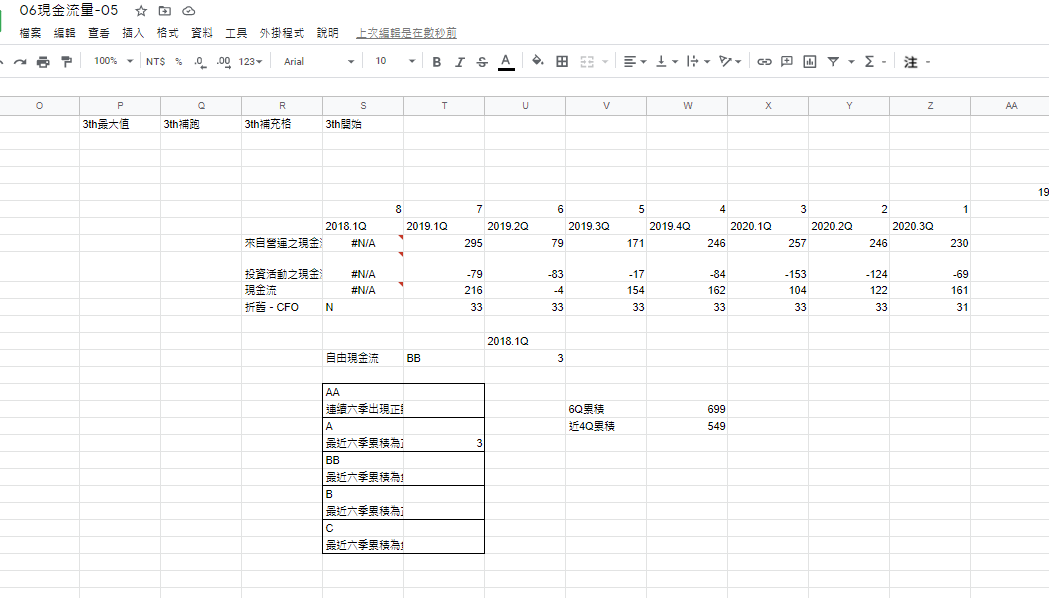Insert a chart from the toolbar
Screen dimensions: 1049x598
click(810, 62)
